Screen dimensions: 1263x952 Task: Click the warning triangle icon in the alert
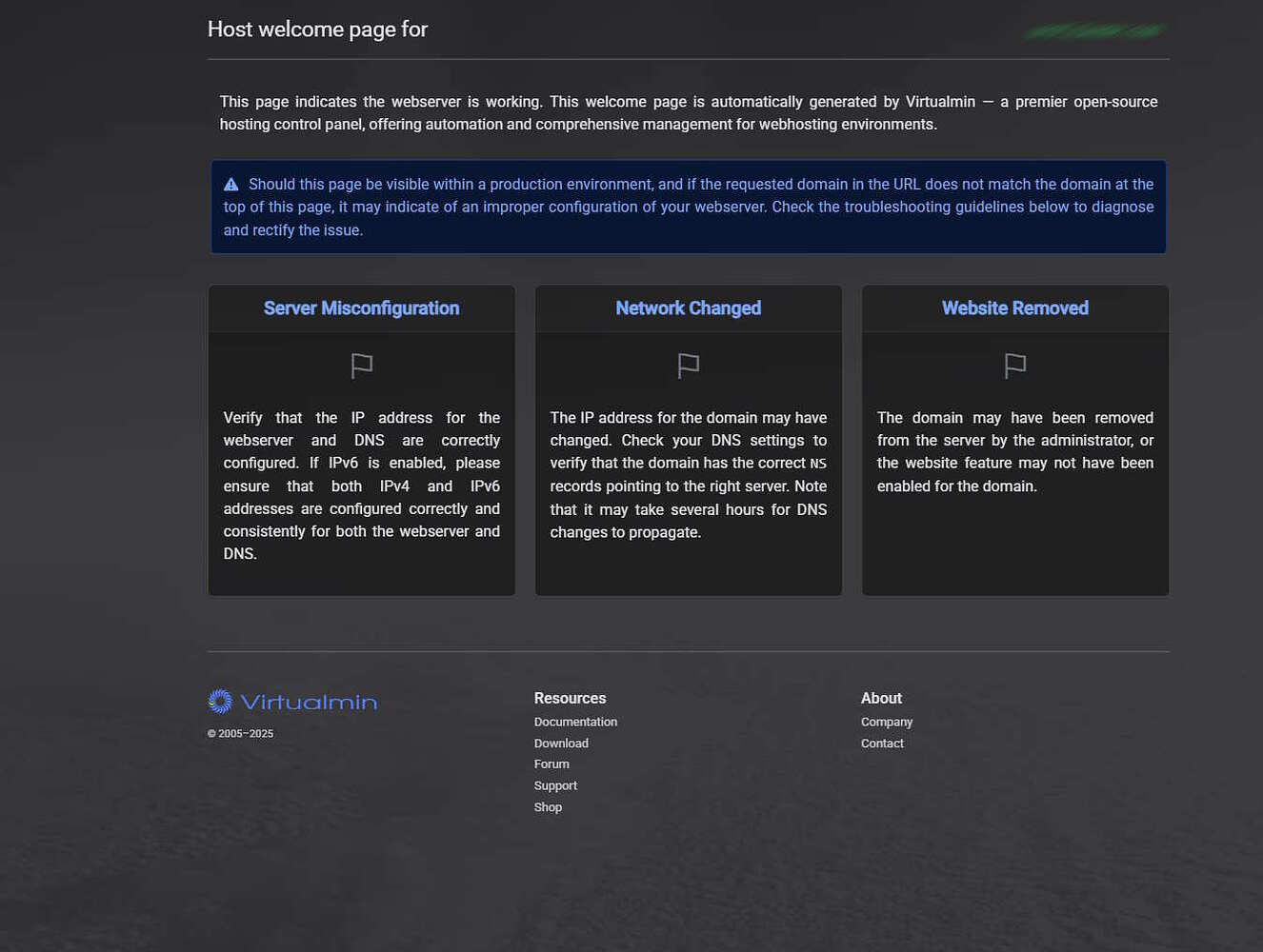click(x=231, y=183)
